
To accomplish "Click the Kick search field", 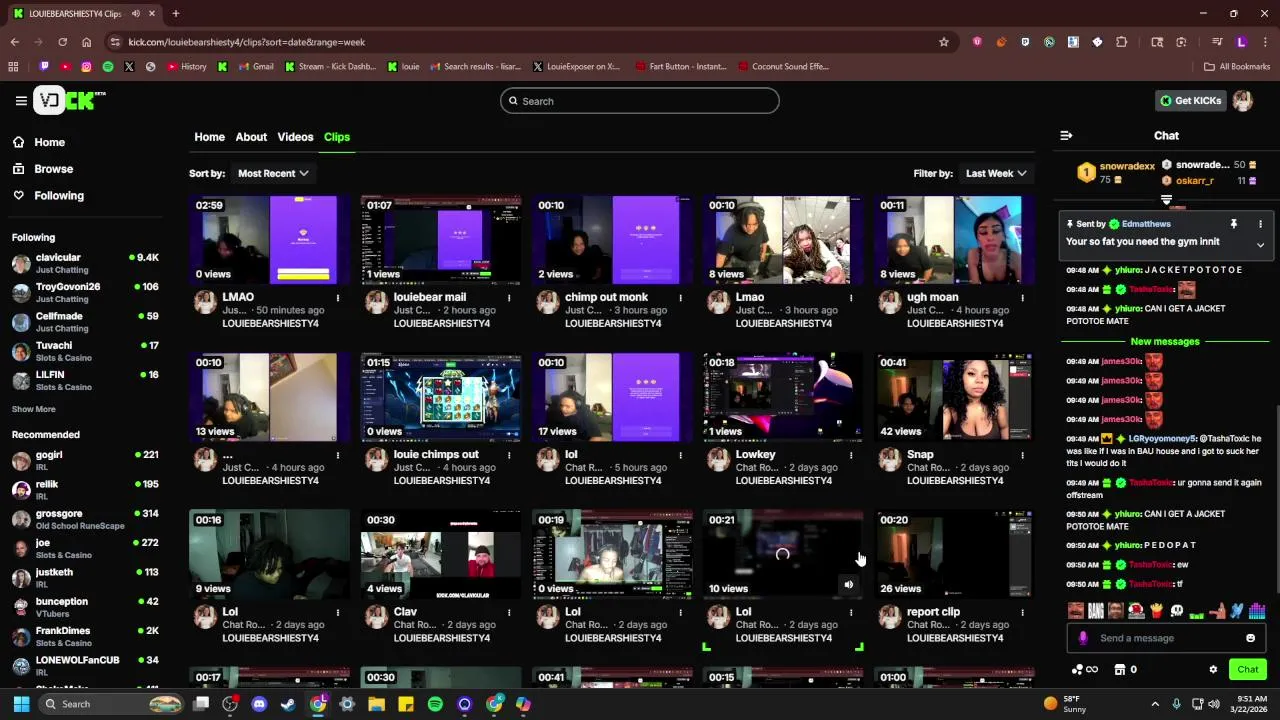I will click(640, 101).
